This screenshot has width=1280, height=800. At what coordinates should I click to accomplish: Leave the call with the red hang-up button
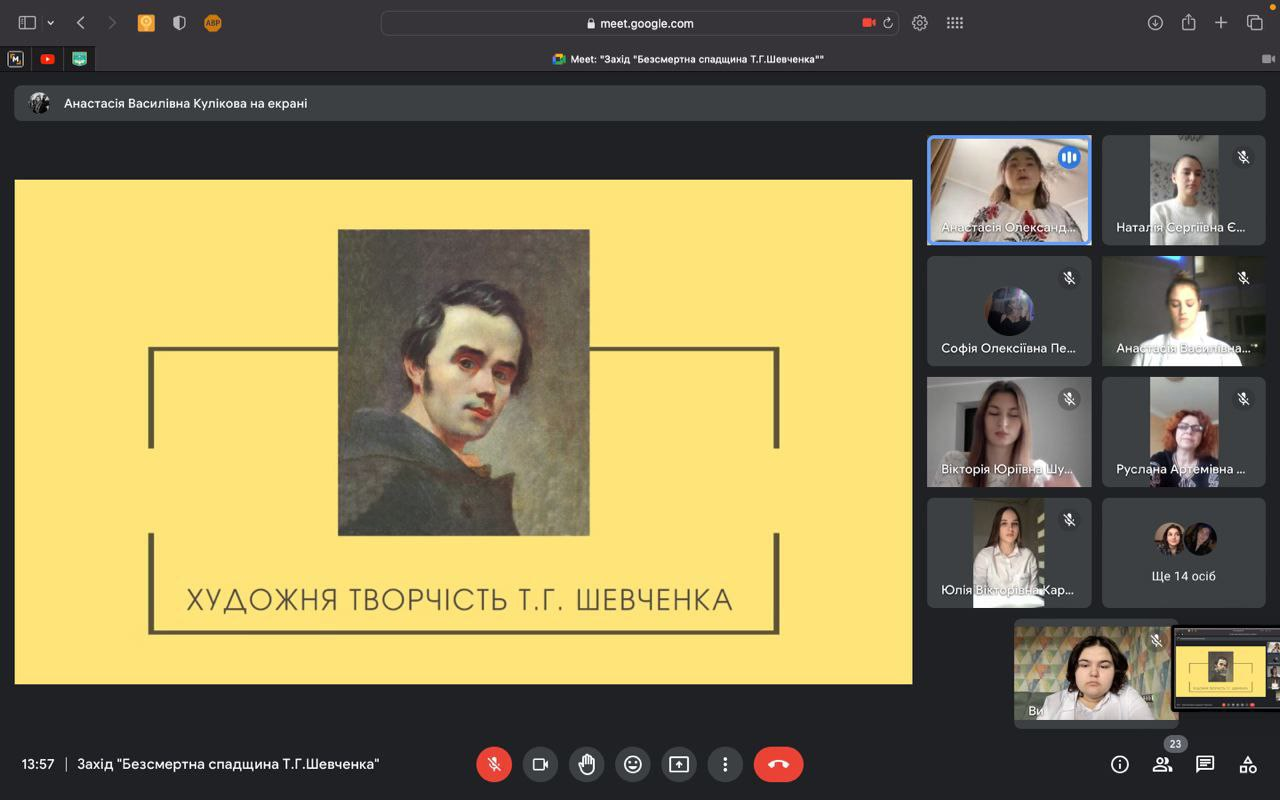[x=778, y=764]
